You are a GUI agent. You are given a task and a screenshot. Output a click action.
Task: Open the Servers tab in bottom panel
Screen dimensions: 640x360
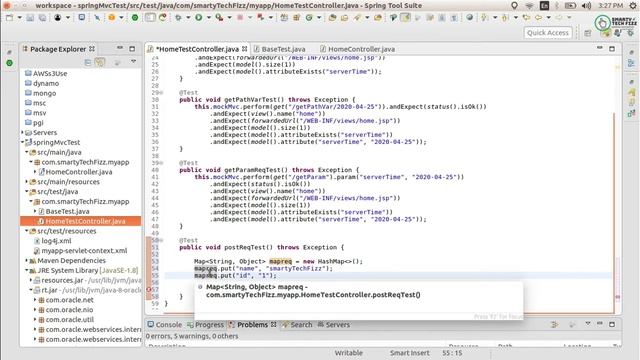point(334,325)
